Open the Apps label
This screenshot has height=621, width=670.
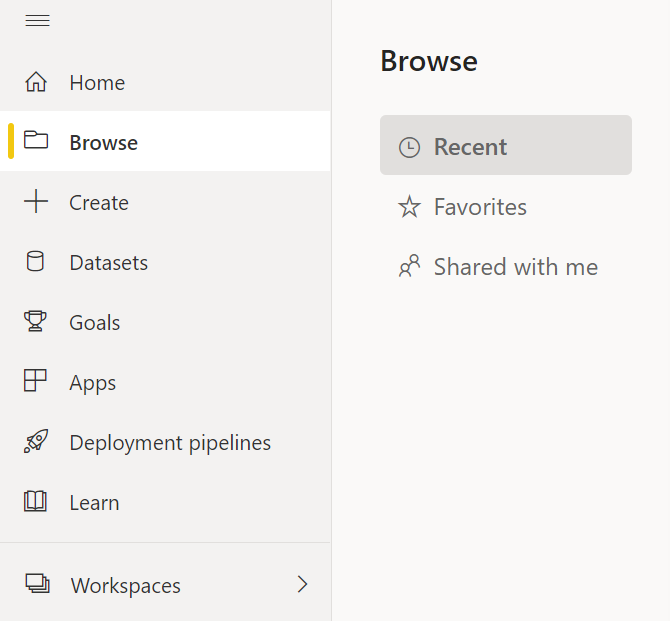(x=93, y=383)
